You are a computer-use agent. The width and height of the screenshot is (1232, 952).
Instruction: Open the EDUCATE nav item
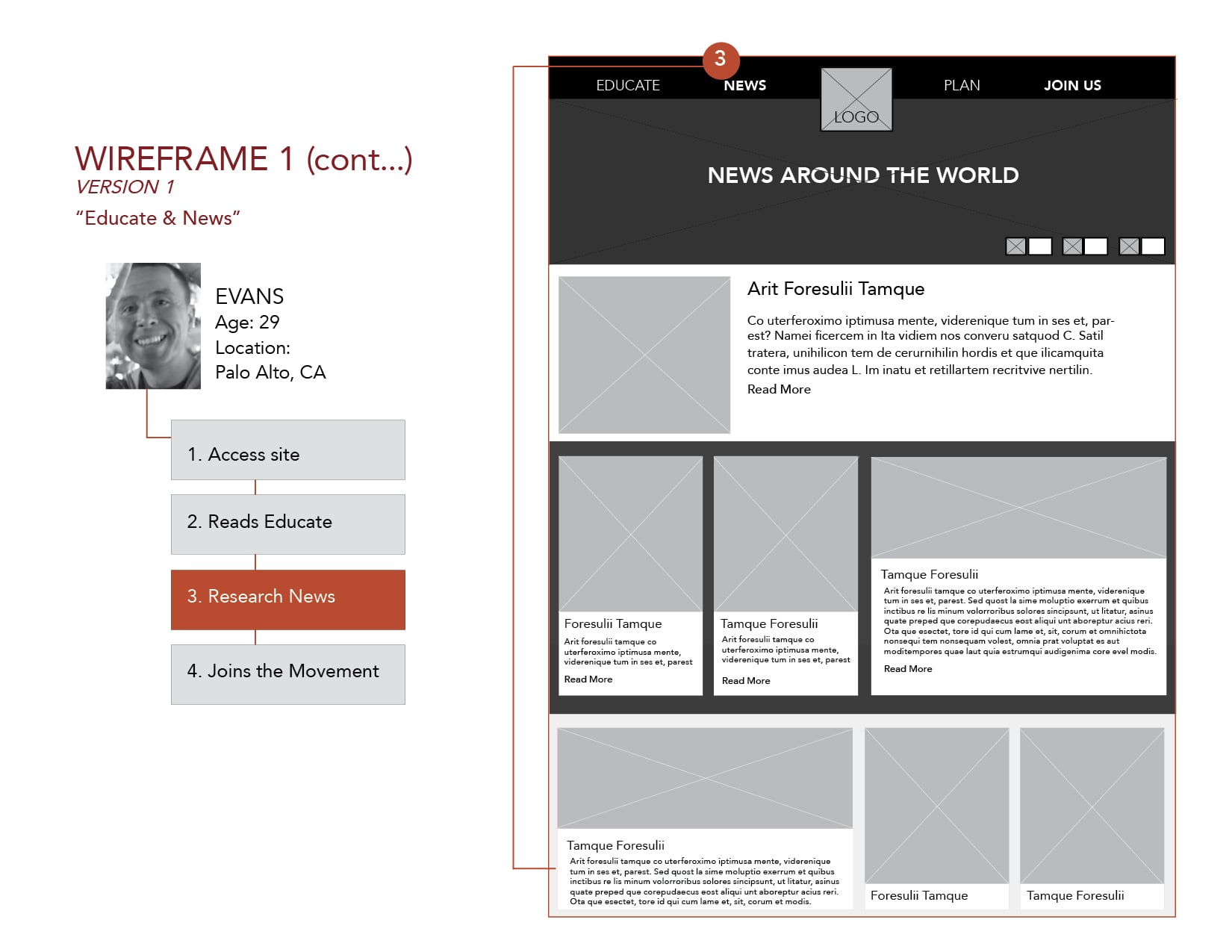[627, 86]
